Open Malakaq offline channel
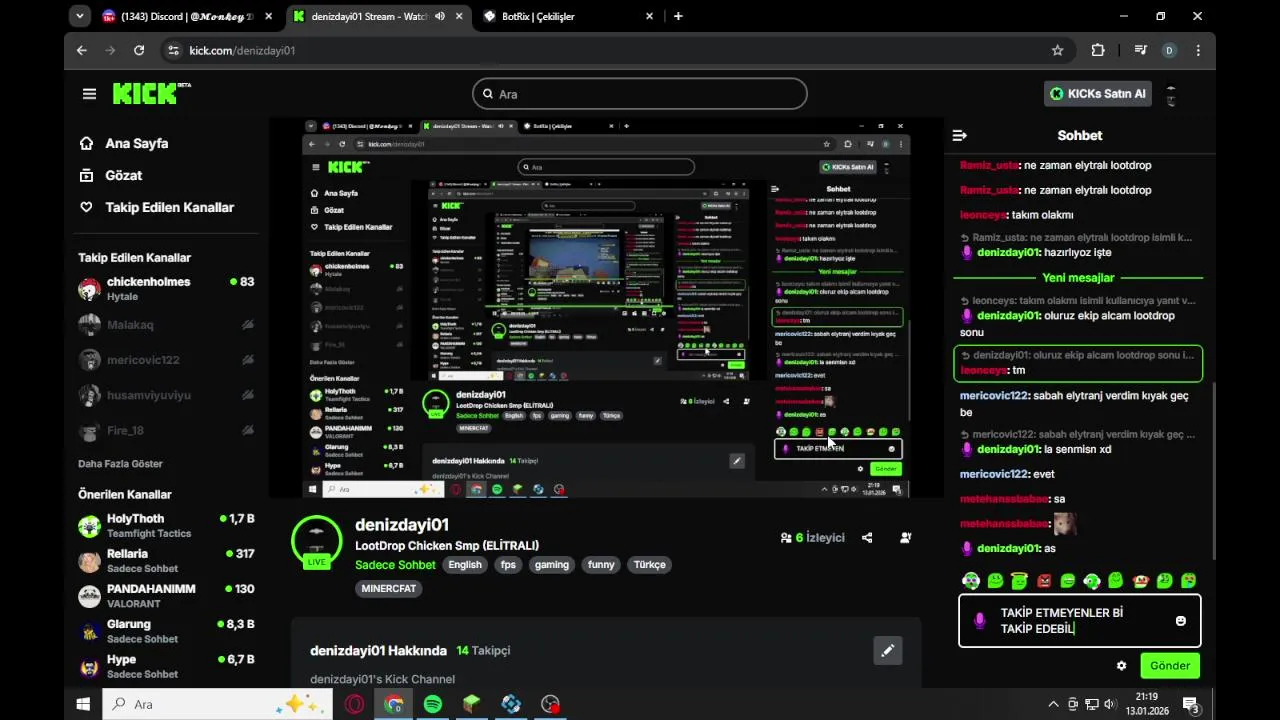Screen dimensions: 1280x720 click(x=167, y=325)
